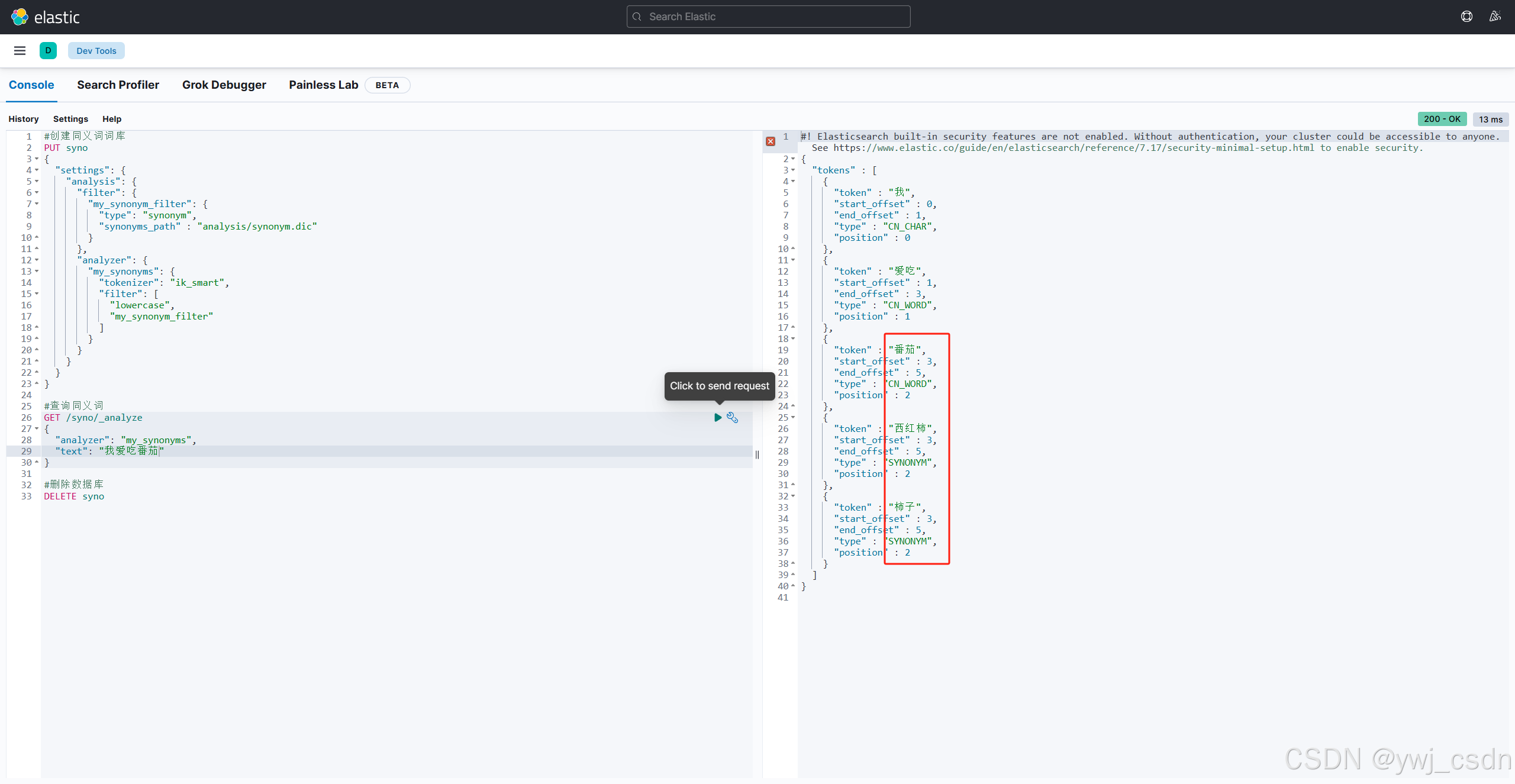The image size is (1515, 784).
Task: Open the newsfeed celebration icon
Action: click(x=1495, y=17)
